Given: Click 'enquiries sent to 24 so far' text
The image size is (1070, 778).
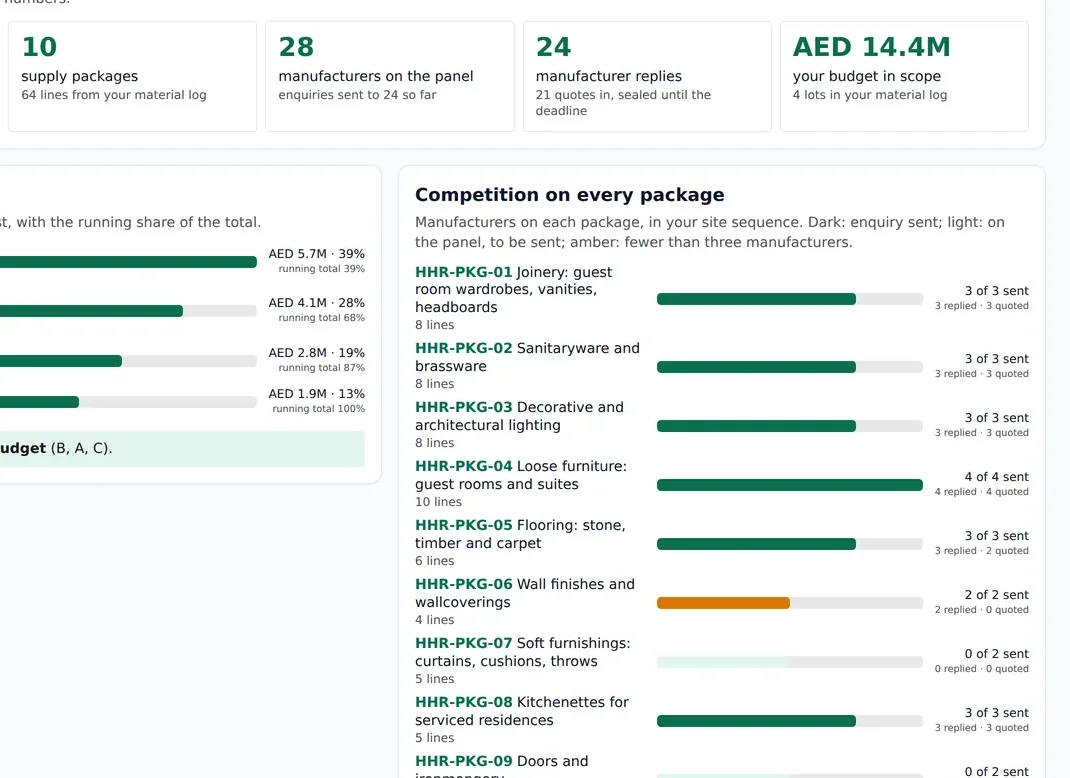Looking at the screenshot, I should pos(357,95).
